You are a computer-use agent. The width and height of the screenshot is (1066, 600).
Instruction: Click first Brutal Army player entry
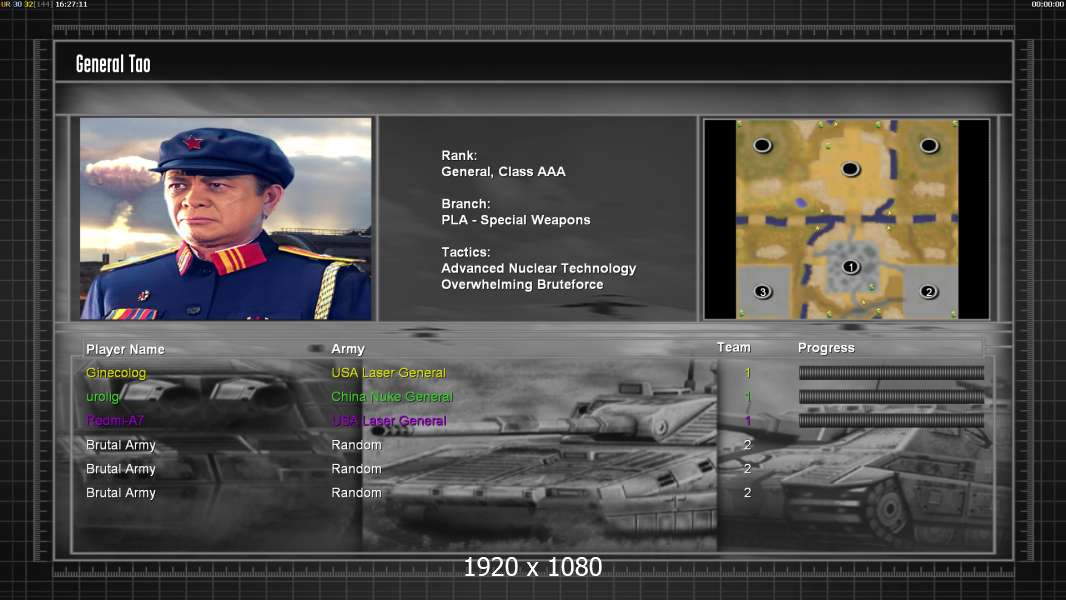120,445
